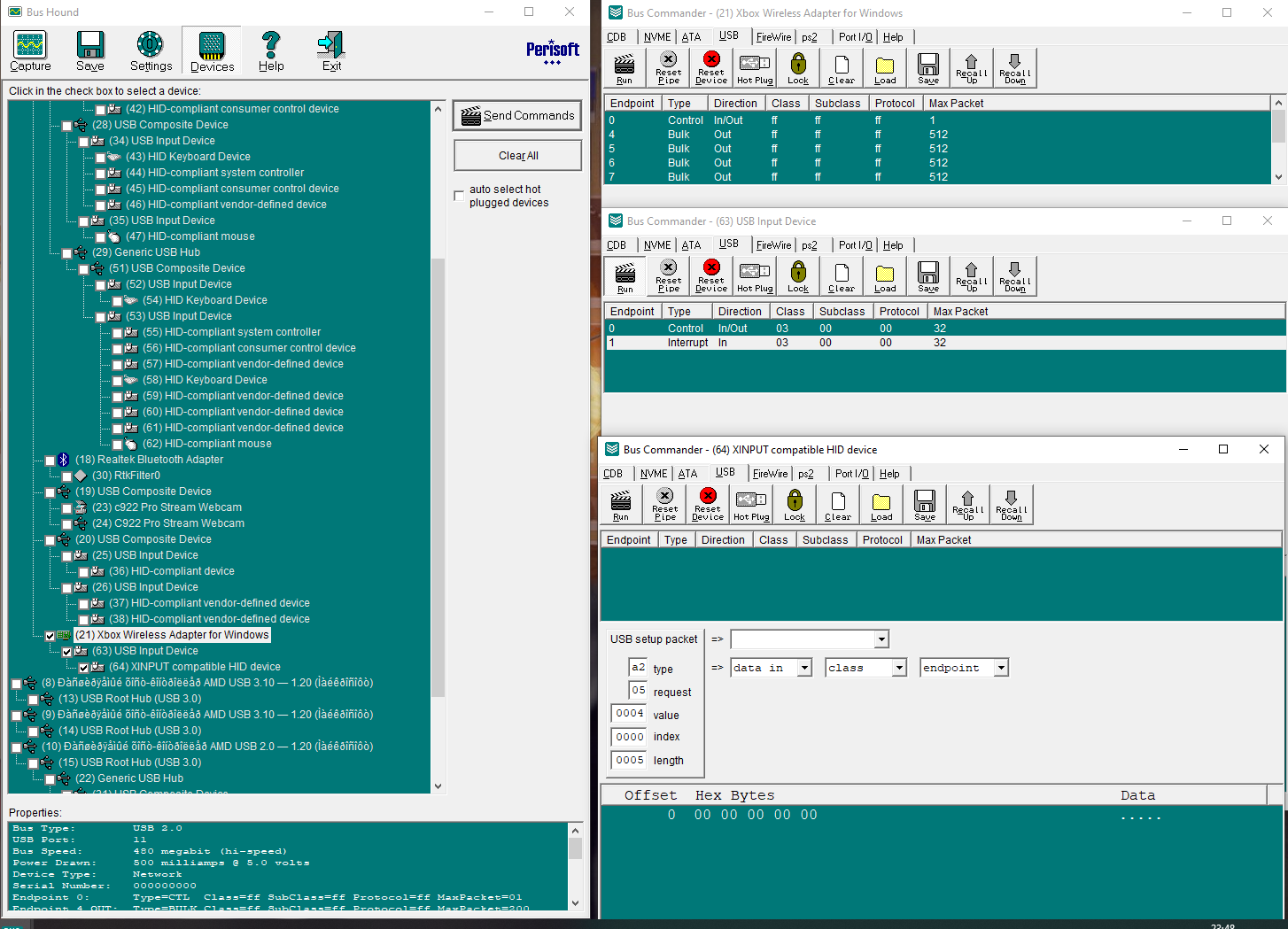Screen dimensions: 1288x929
Task: Click Lock icon in USB Input Device window
Action: point(798,276)
